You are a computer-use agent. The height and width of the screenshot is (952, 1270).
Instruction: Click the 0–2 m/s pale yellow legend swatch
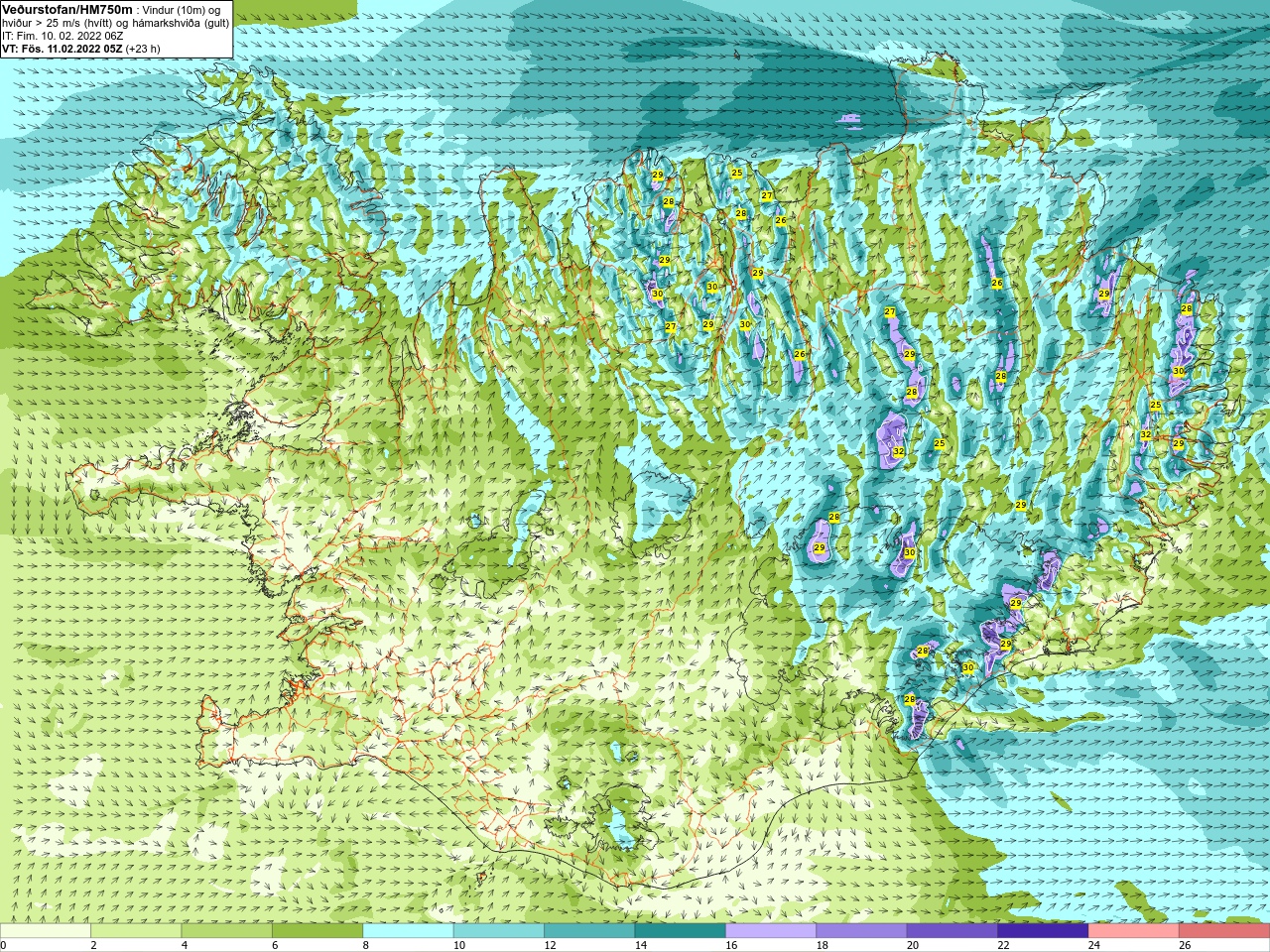tap(46, 931)
